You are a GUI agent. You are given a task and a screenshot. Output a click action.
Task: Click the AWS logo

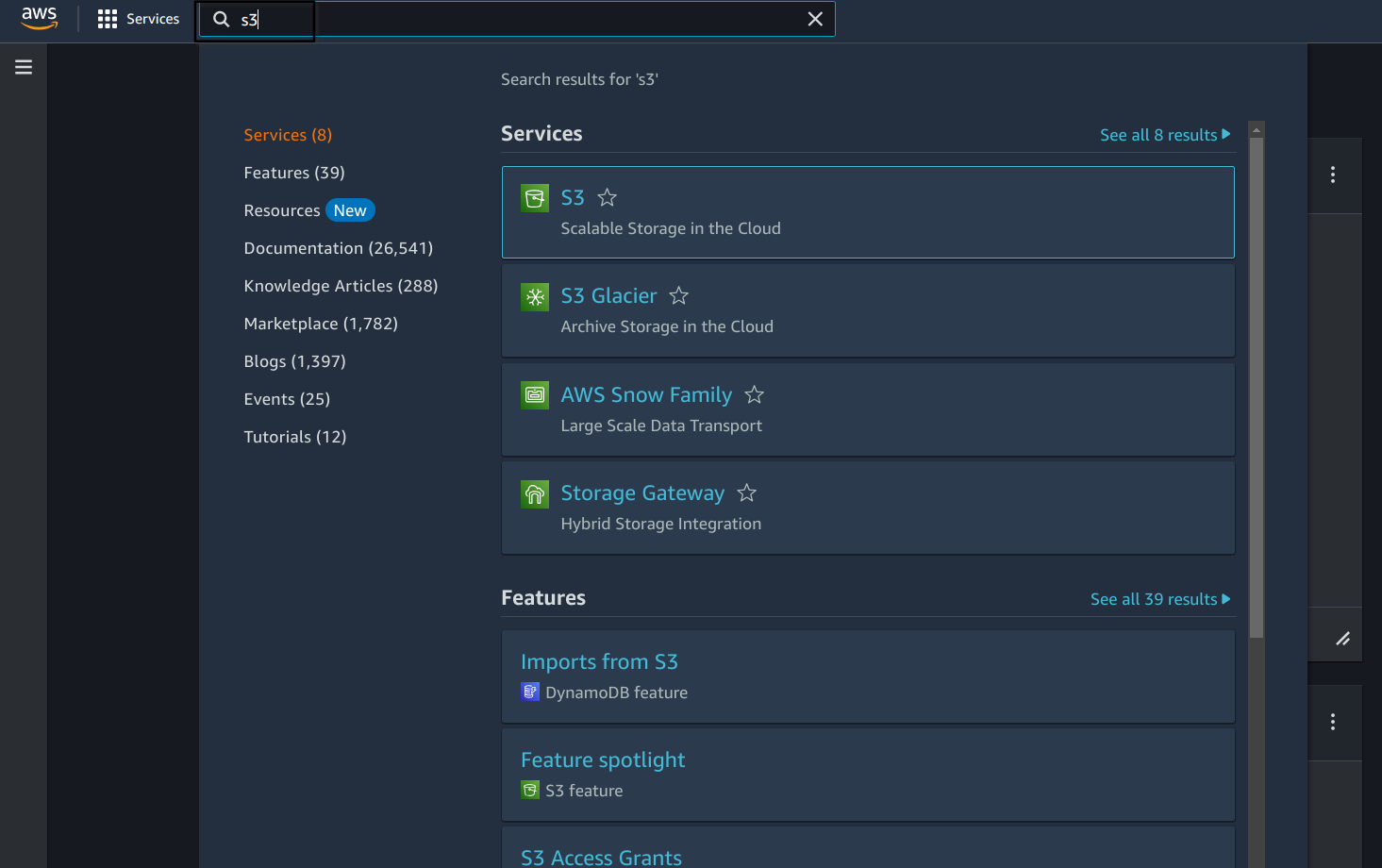pyautogui.click(x=38, y=18)
